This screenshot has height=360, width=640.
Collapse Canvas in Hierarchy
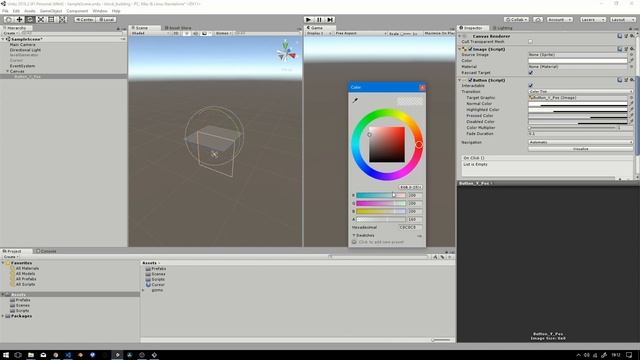pyautogui.click(x=7, y=71)
